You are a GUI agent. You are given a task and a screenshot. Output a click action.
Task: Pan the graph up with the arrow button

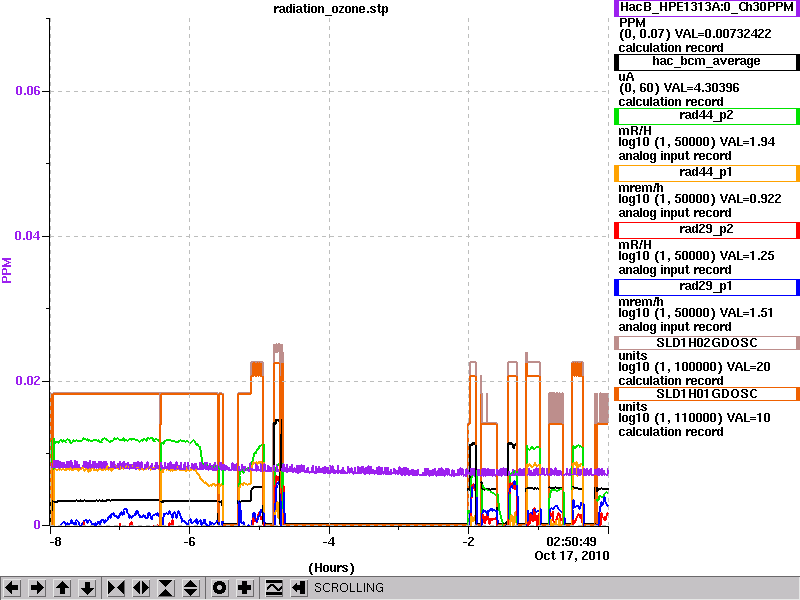point(62,588)
